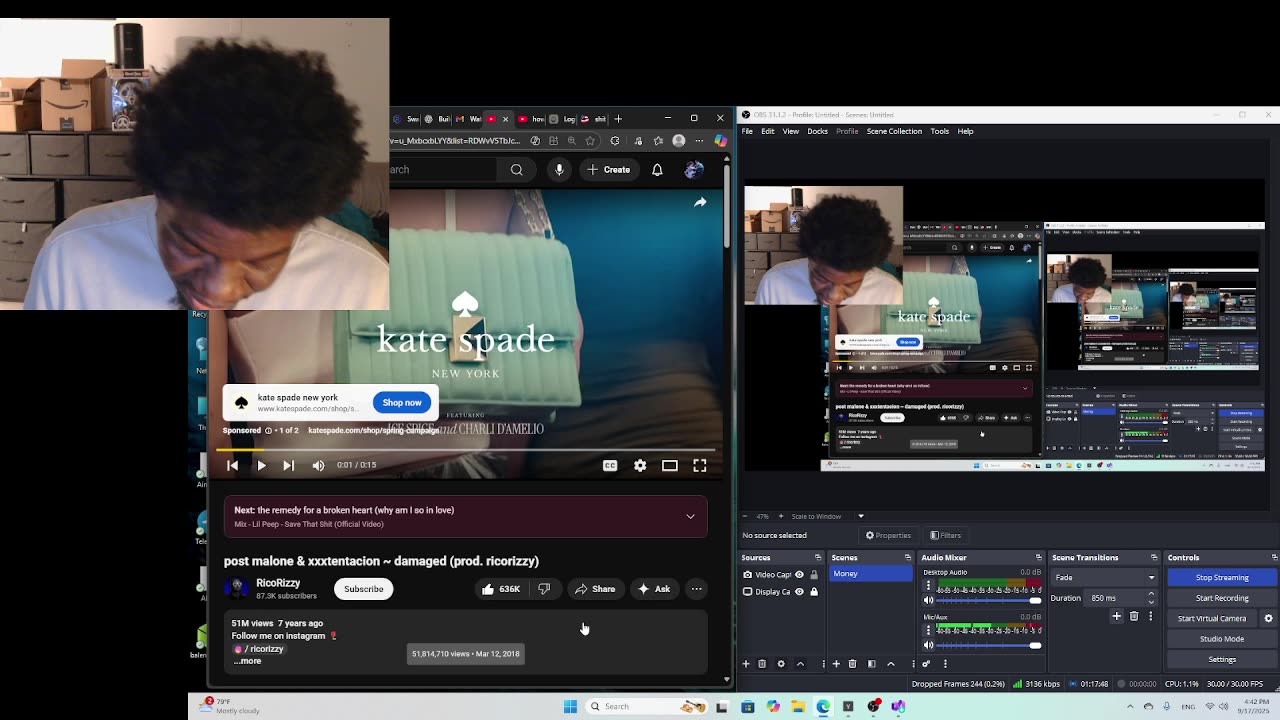
Task: Subscribe to RicoRizzy channel
Action: coord(364,589)
